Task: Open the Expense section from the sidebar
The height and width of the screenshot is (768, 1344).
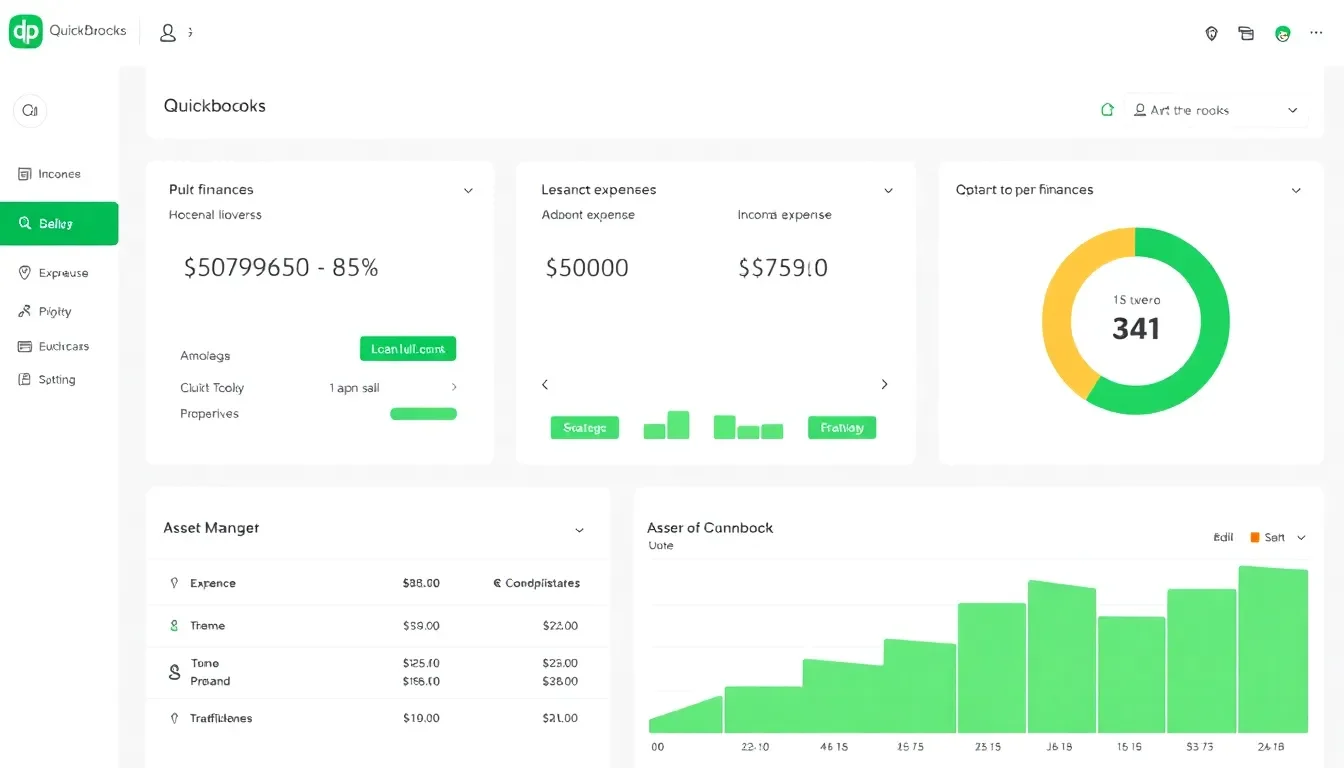Action: 58,272
